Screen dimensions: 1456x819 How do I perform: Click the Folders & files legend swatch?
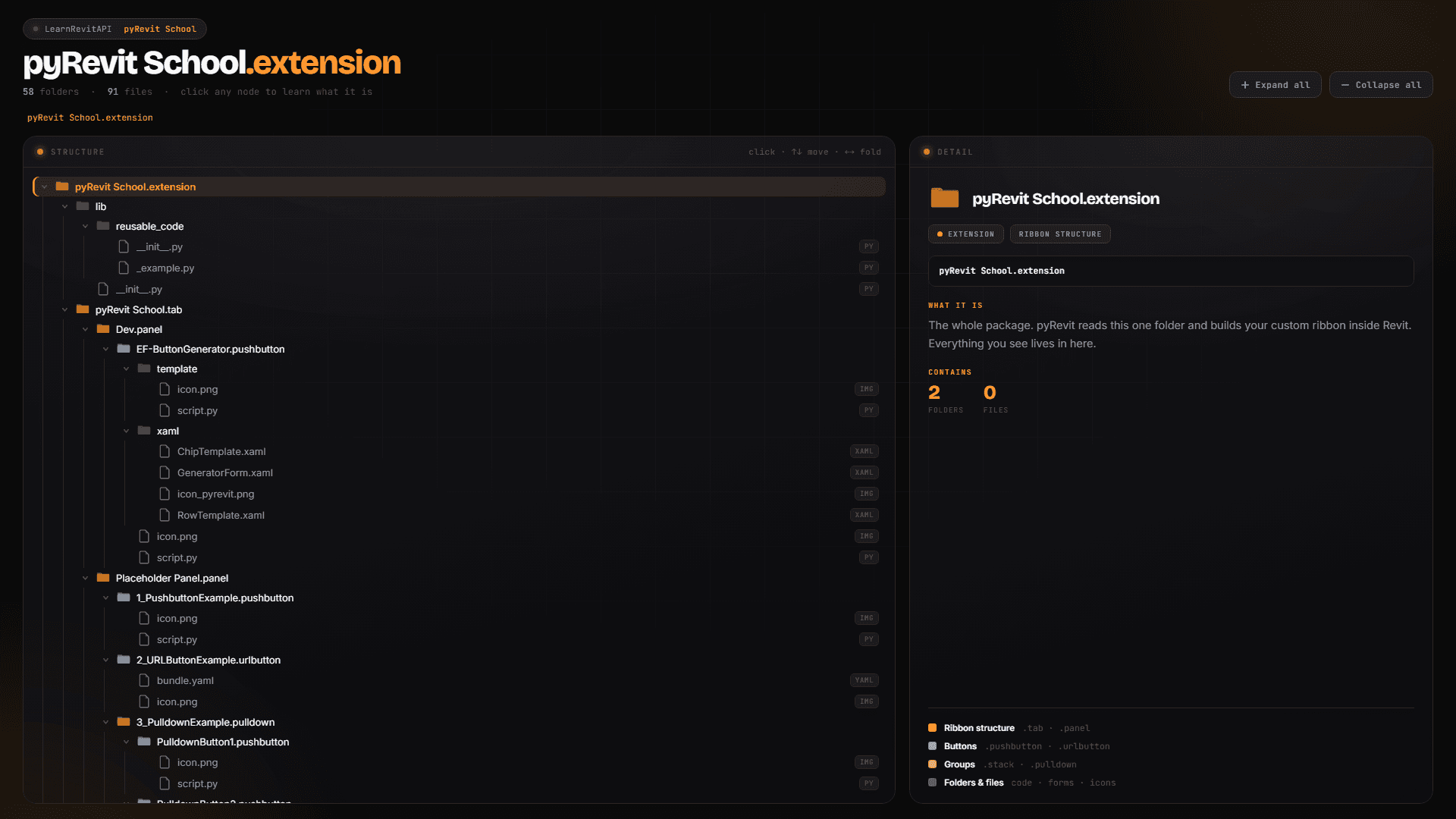pyautogui.click(x=933, y=783)
